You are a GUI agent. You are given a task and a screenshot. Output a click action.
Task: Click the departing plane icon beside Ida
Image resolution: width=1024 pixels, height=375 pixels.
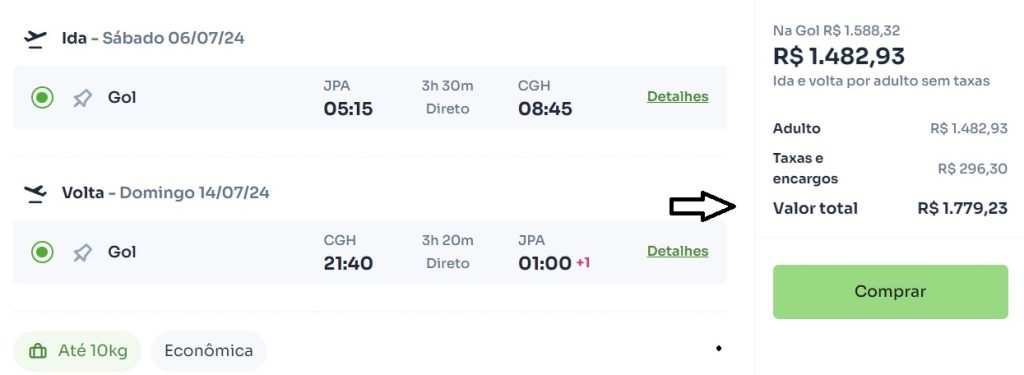pyautogui.click(x=35, y=39)
